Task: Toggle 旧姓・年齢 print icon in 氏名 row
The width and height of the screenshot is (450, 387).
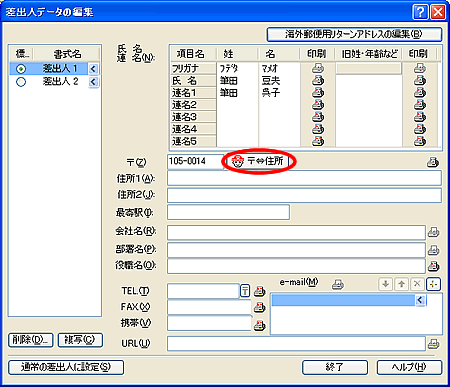Action: click(420, 80)
